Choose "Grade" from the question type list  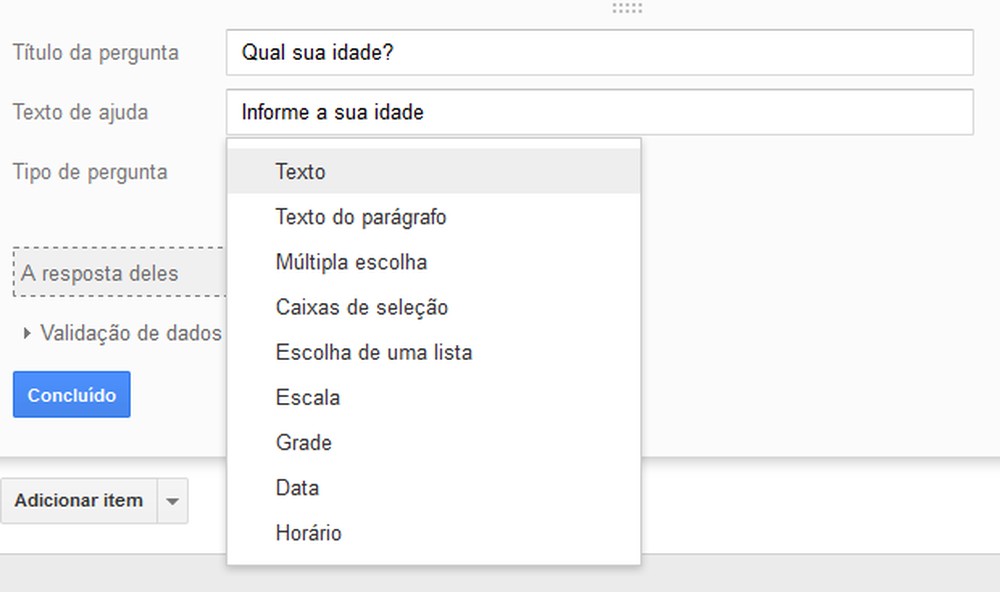coord(303,442)
